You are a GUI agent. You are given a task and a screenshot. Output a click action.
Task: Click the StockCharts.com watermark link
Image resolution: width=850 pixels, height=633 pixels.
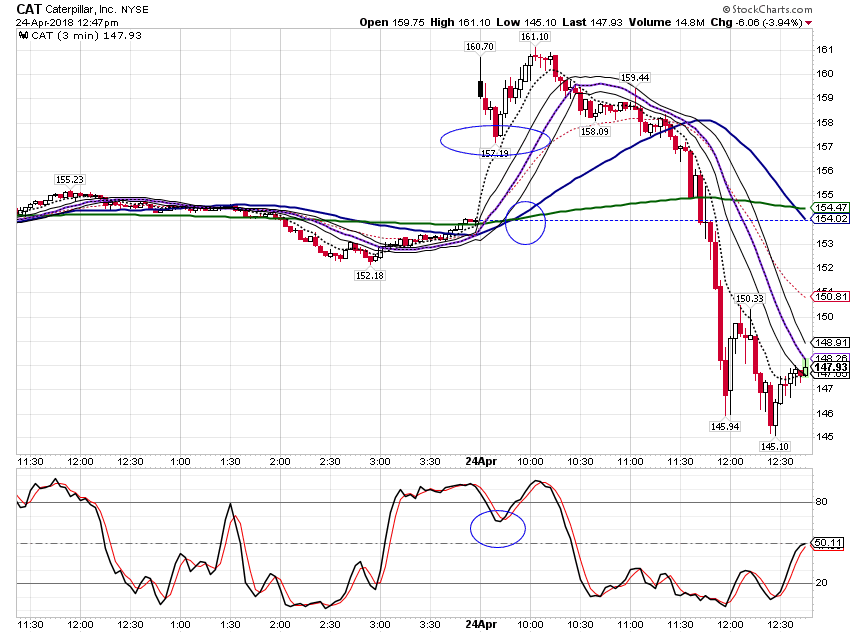click(768, 9)
